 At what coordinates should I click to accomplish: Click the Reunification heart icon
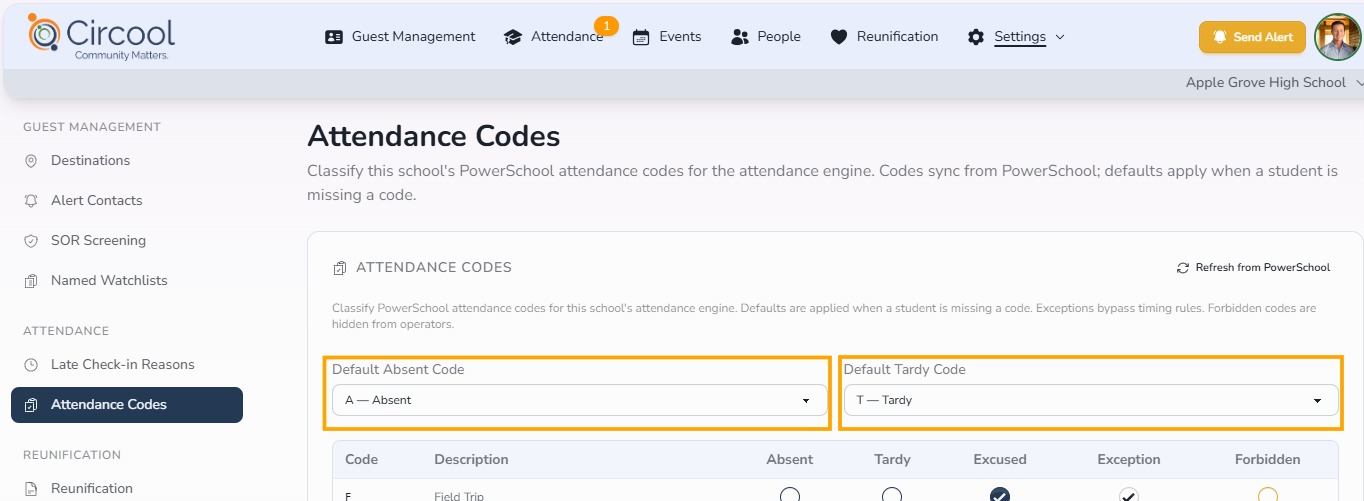click(x=839, y=37)
